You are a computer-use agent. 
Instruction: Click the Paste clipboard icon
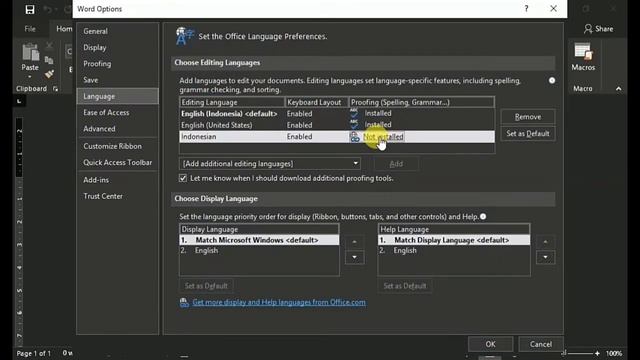[30, 52]
